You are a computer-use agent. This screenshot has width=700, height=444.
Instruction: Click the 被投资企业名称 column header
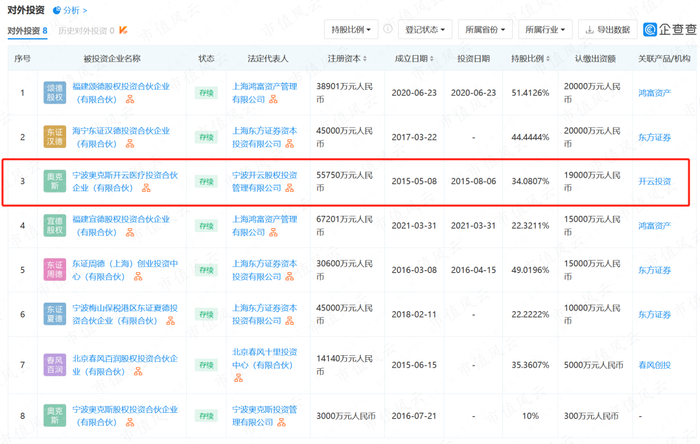point(112,58)
